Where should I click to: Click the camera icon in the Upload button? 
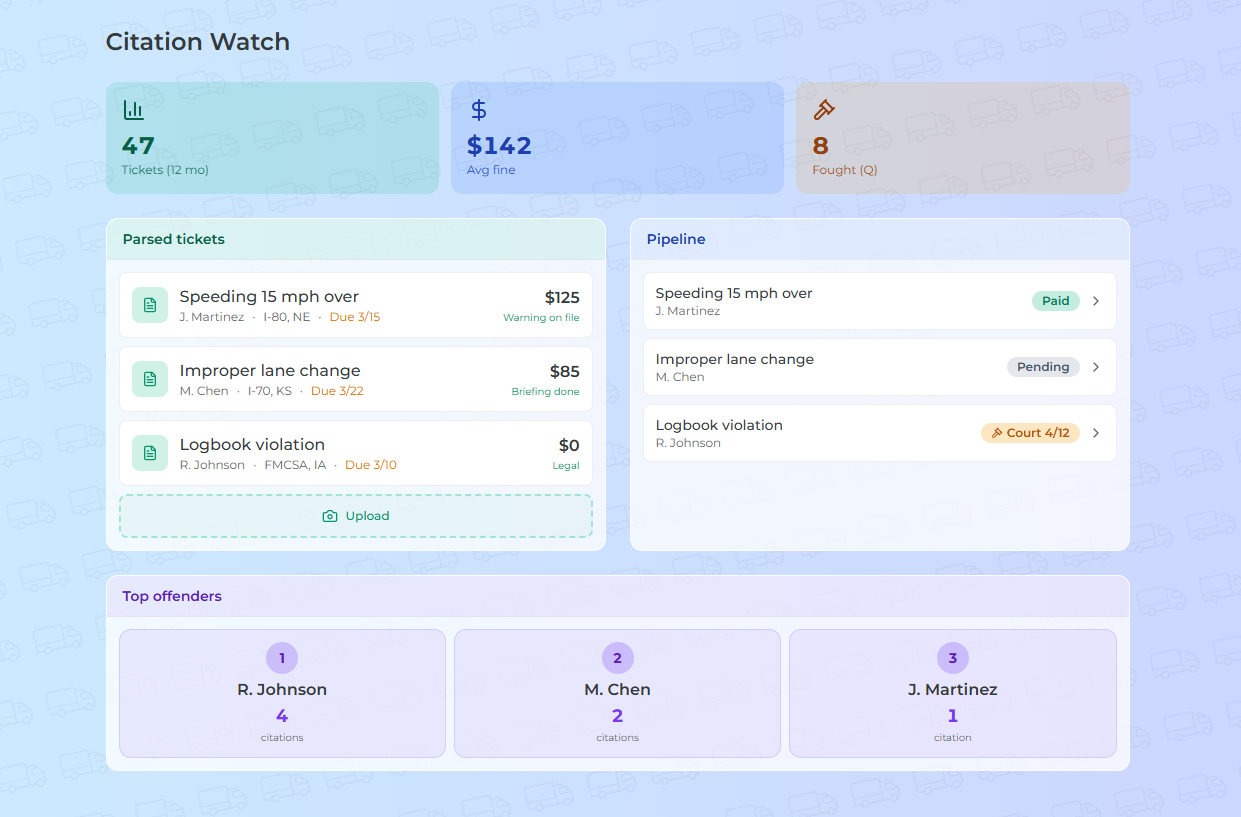pos(330,516)
